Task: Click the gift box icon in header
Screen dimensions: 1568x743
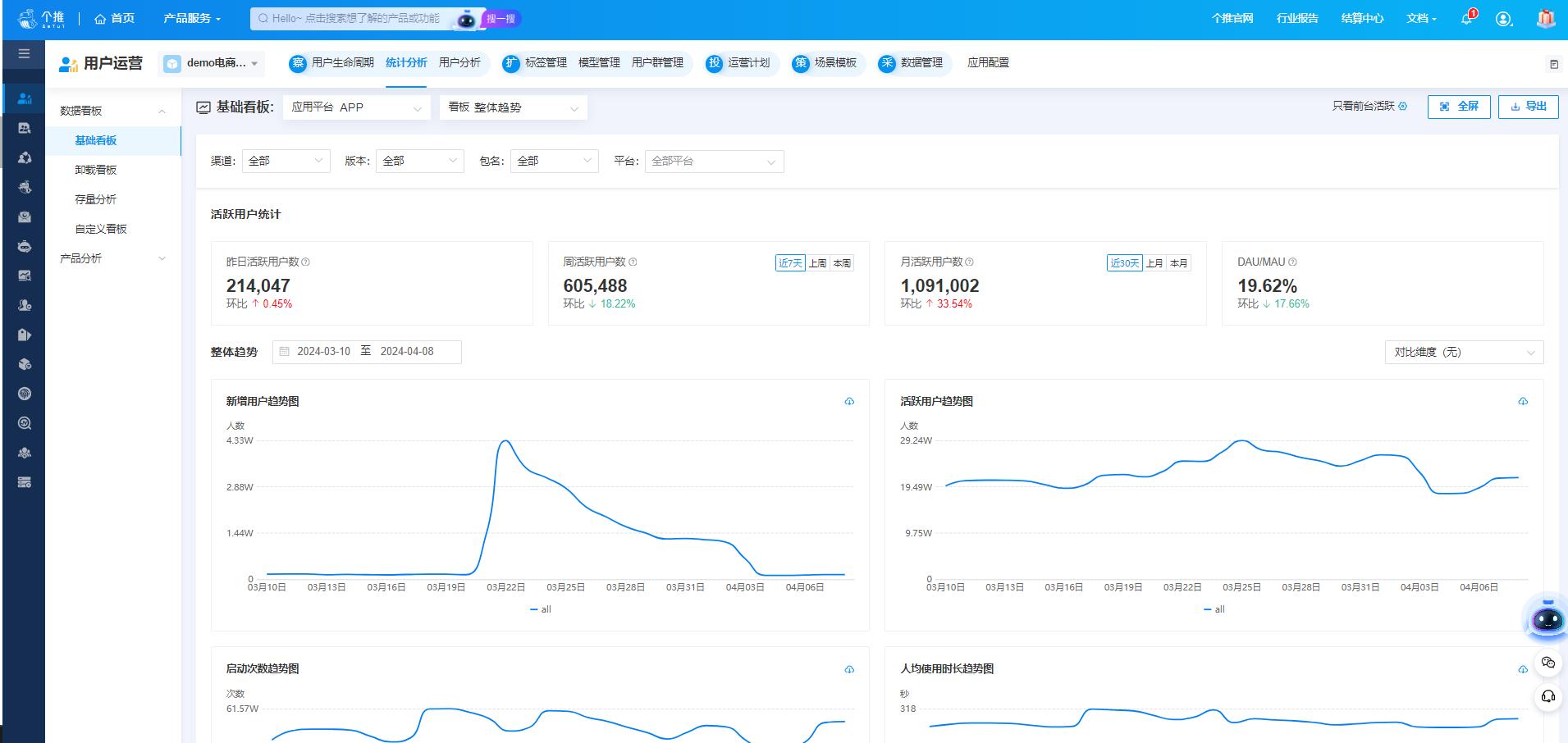Action: pyautogui.click(x=1546, y=18)
